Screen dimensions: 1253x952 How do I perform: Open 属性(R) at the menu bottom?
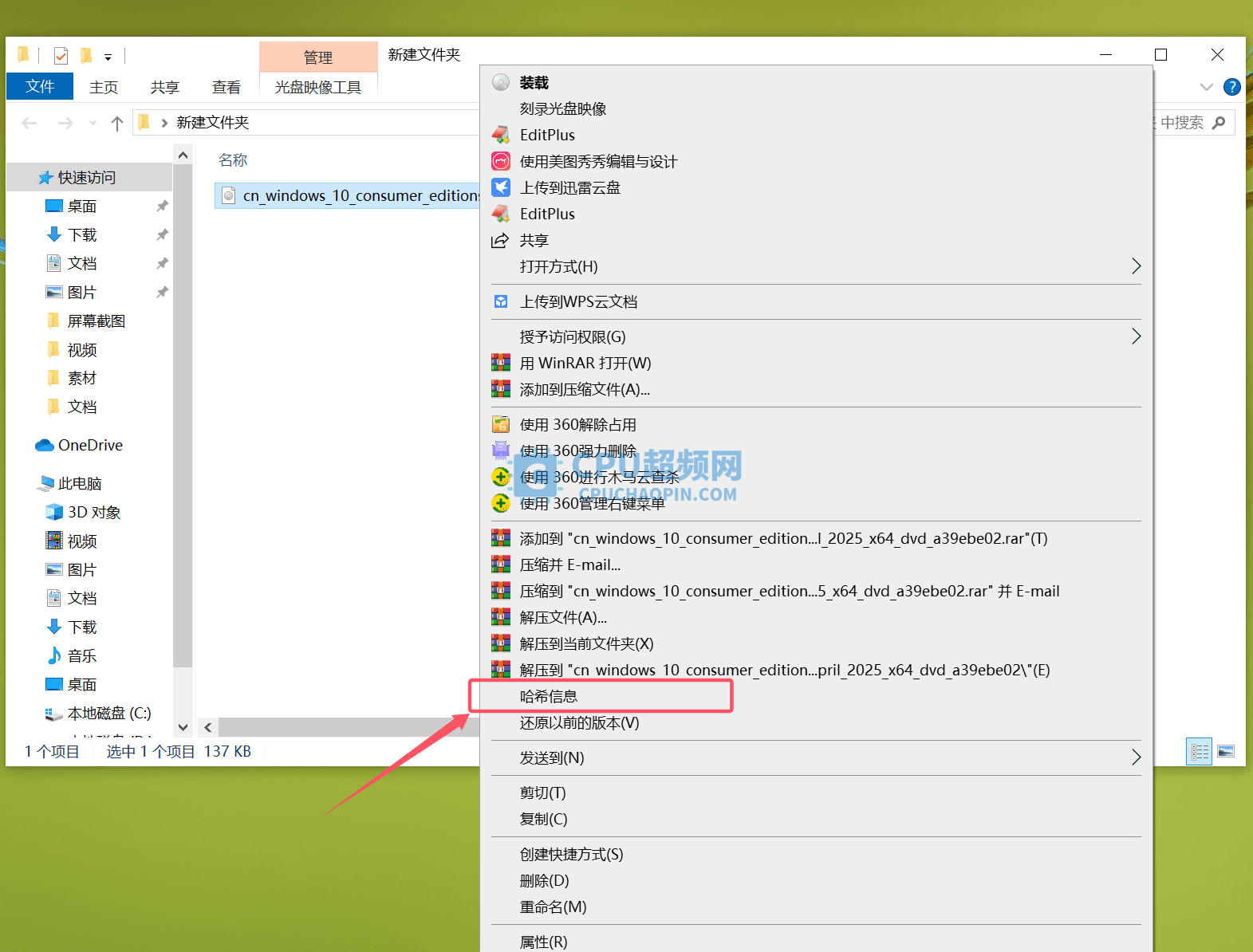pos(543,942)
